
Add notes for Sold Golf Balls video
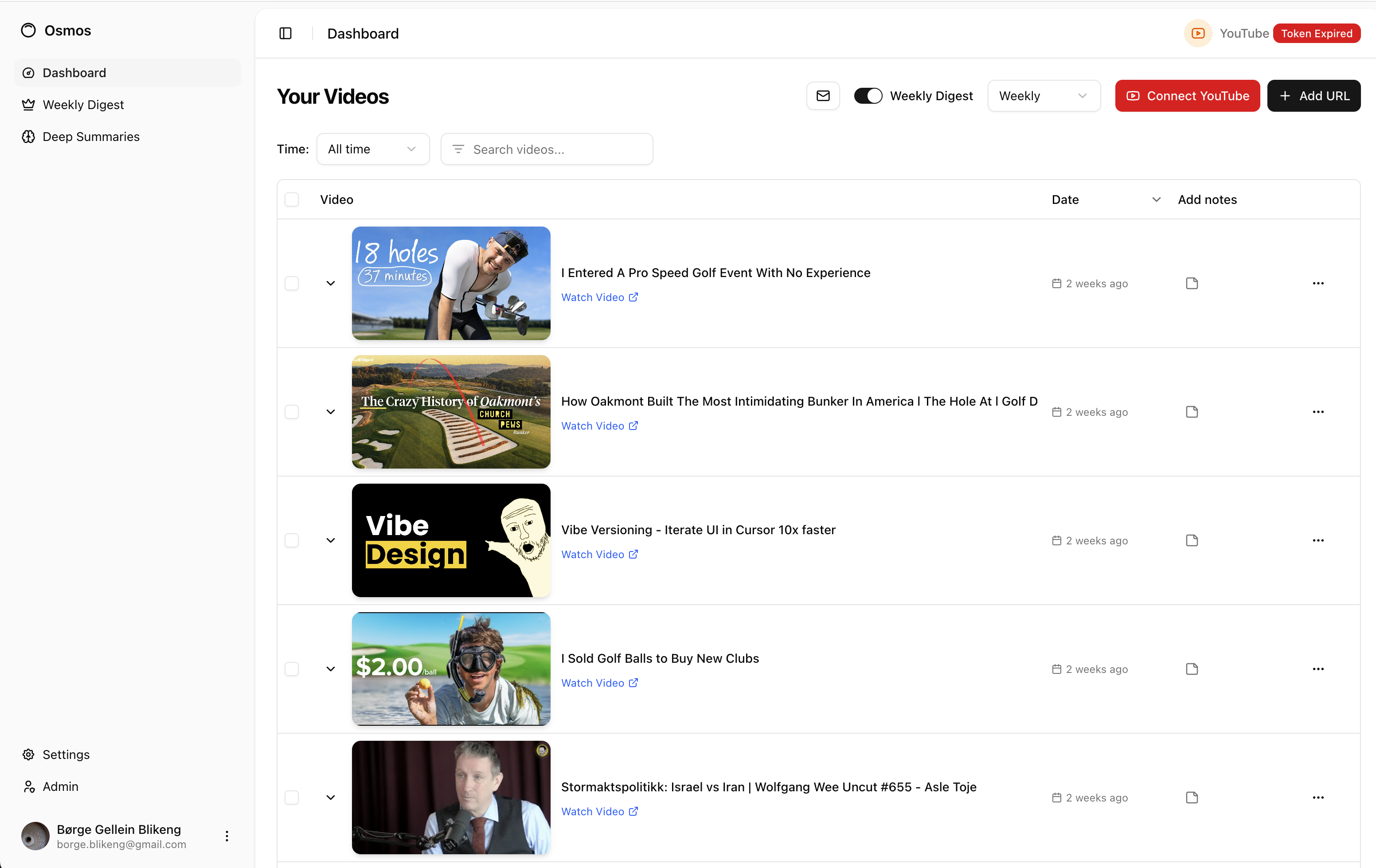click(x=1192, y=669)
